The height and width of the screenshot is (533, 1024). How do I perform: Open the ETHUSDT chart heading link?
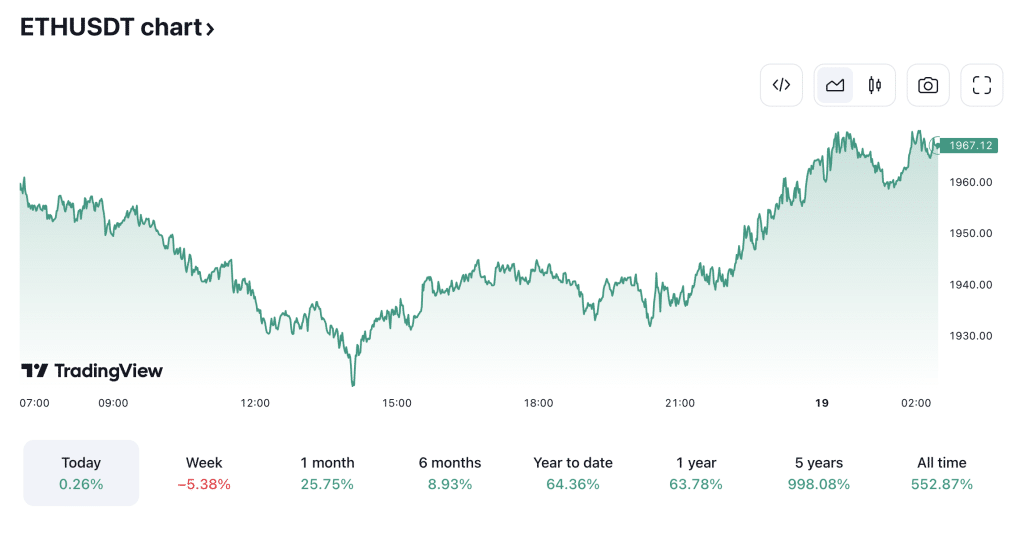111,27
